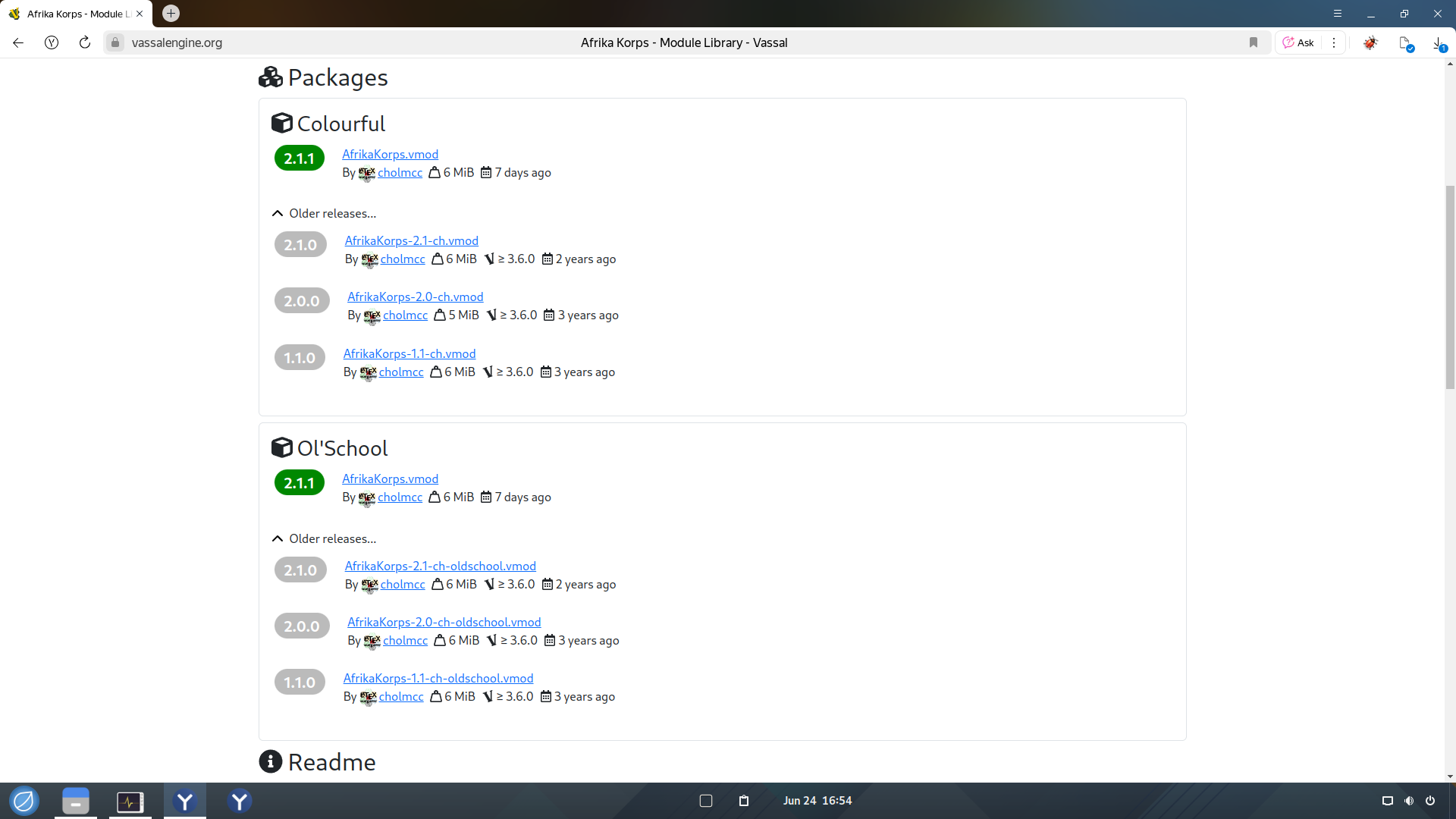Open cholmcc link under AfrikaKorps-2.1-ch-oldschool.vmod
Screen dimensions: 1456x819
tap(403, 585)
